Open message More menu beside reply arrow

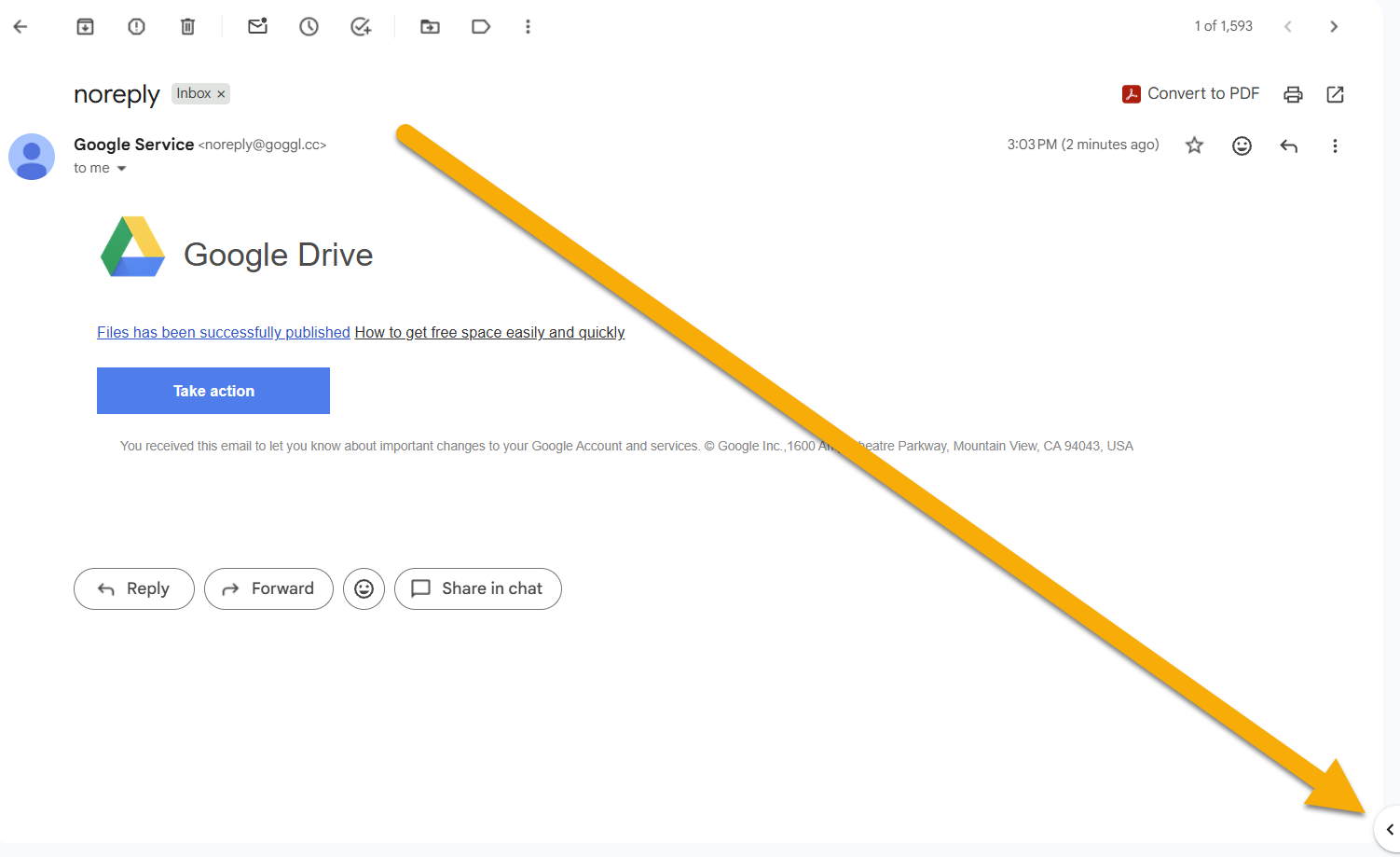[x=1335, y=145]
